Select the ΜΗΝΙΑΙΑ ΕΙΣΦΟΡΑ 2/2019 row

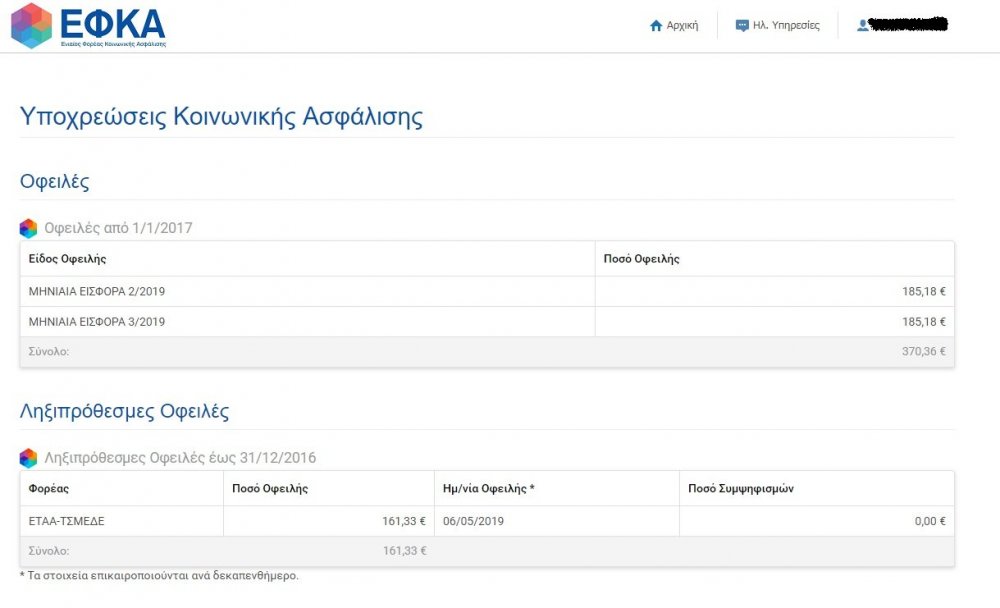97,292
